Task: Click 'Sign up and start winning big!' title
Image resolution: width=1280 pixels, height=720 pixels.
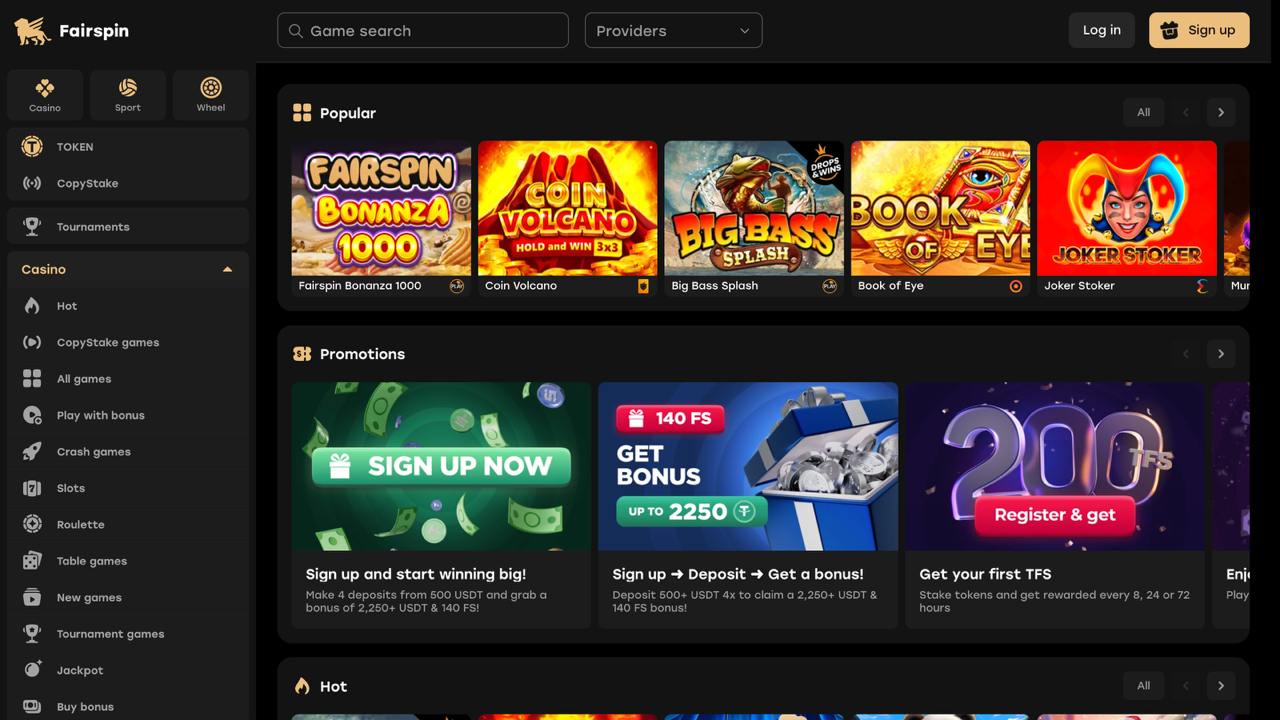Action: click(416, 574)
